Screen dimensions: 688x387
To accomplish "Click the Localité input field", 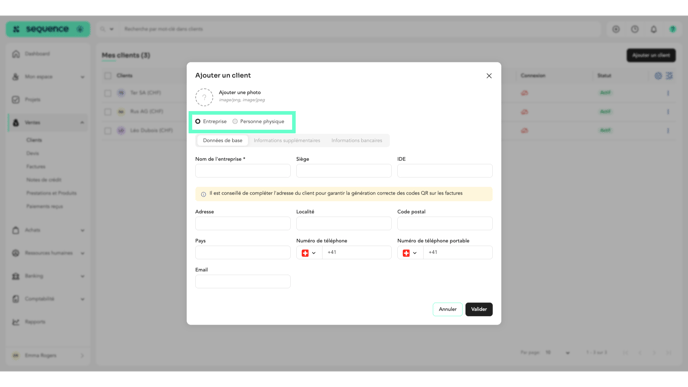I will point(344,223).
